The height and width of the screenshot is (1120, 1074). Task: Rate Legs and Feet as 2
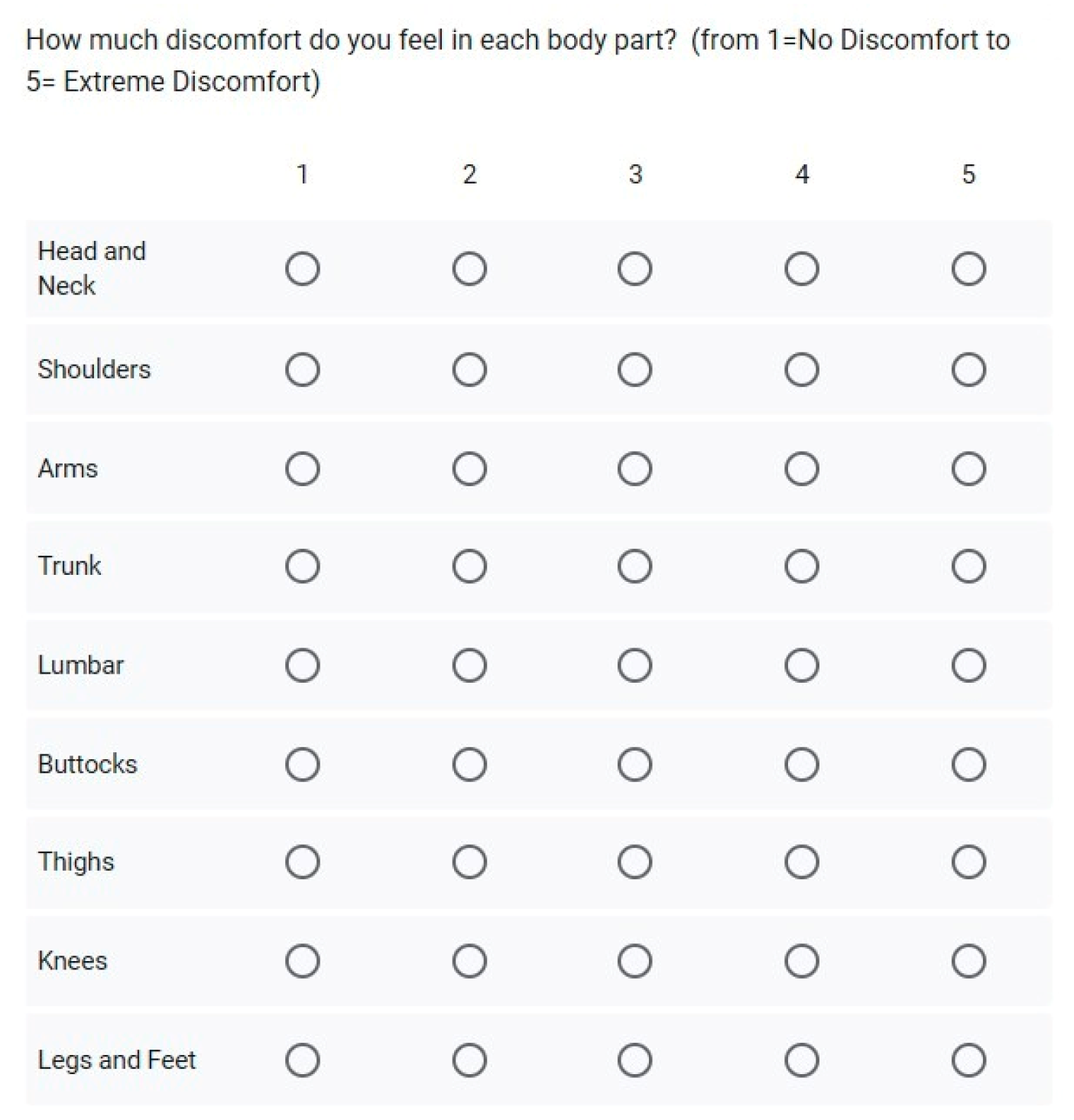pos(469,1060)
